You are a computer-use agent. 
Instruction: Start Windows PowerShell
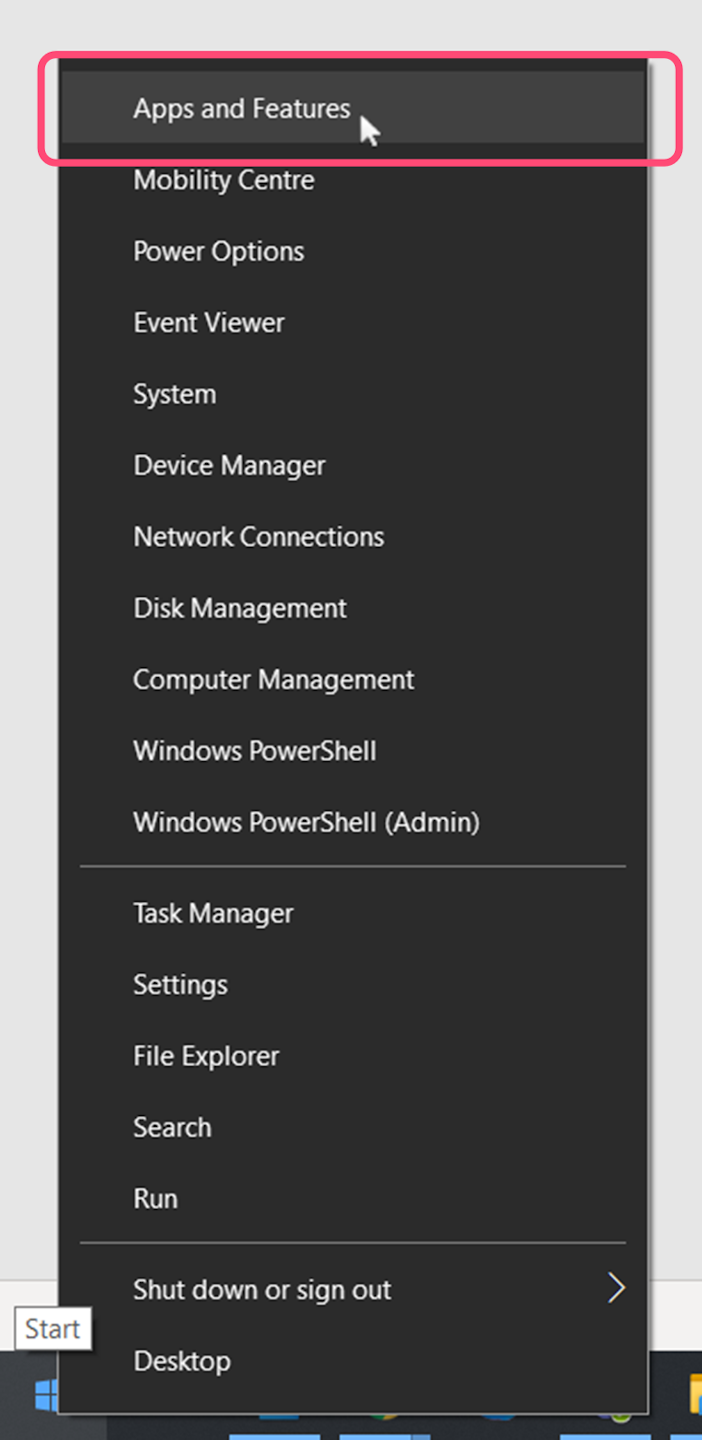pyautogui.click(x=255, y=750)
